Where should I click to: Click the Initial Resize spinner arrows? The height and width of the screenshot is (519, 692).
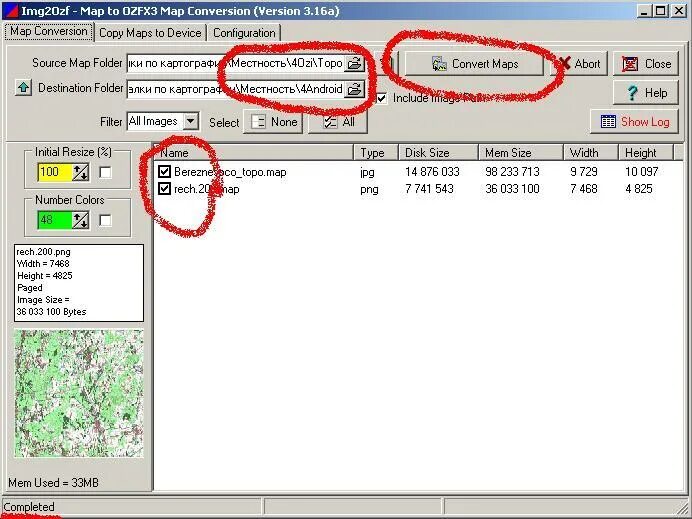click(80, 172)
